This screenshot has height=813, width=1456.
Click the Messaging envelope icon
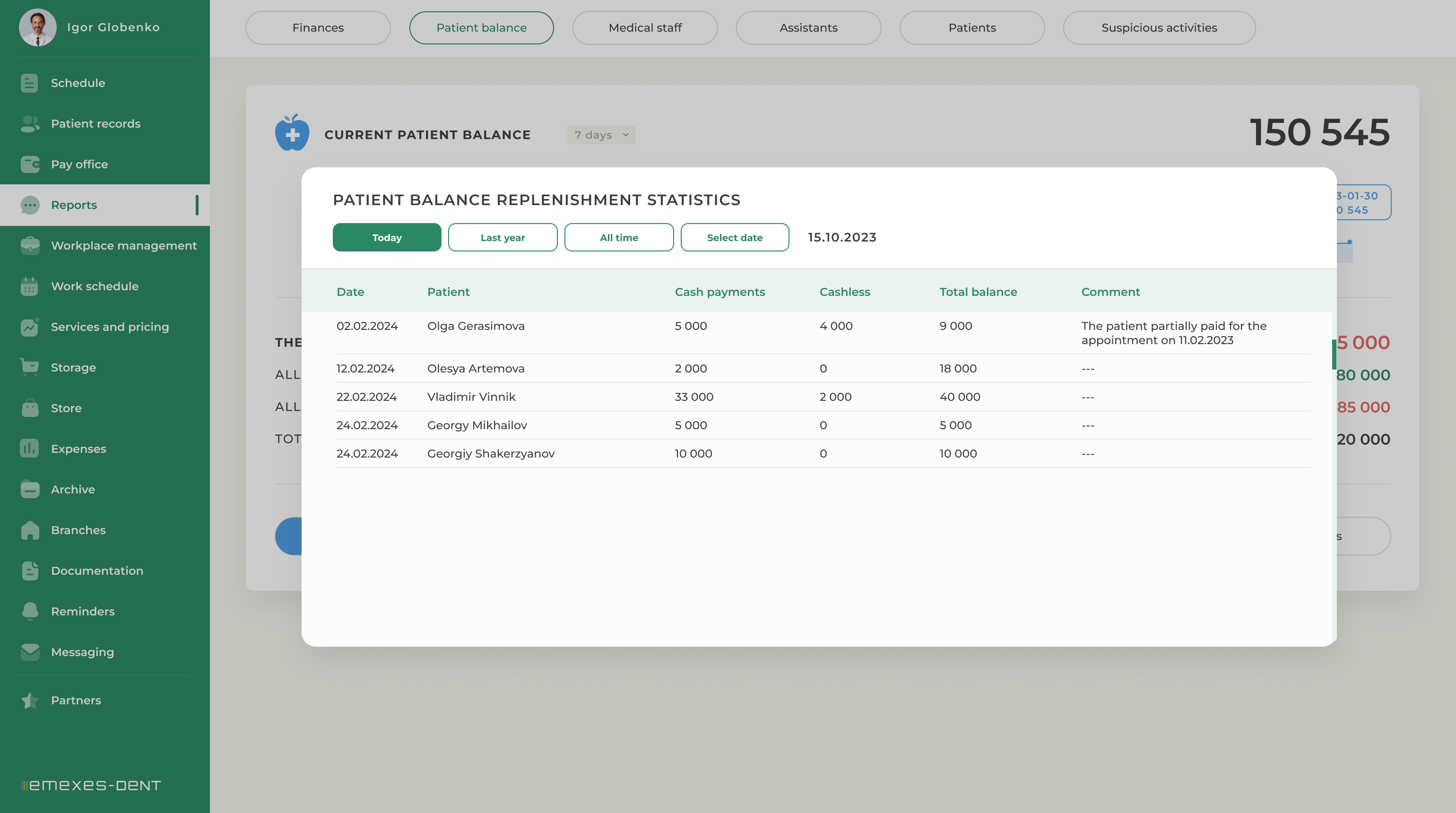(x=30, y=652)
